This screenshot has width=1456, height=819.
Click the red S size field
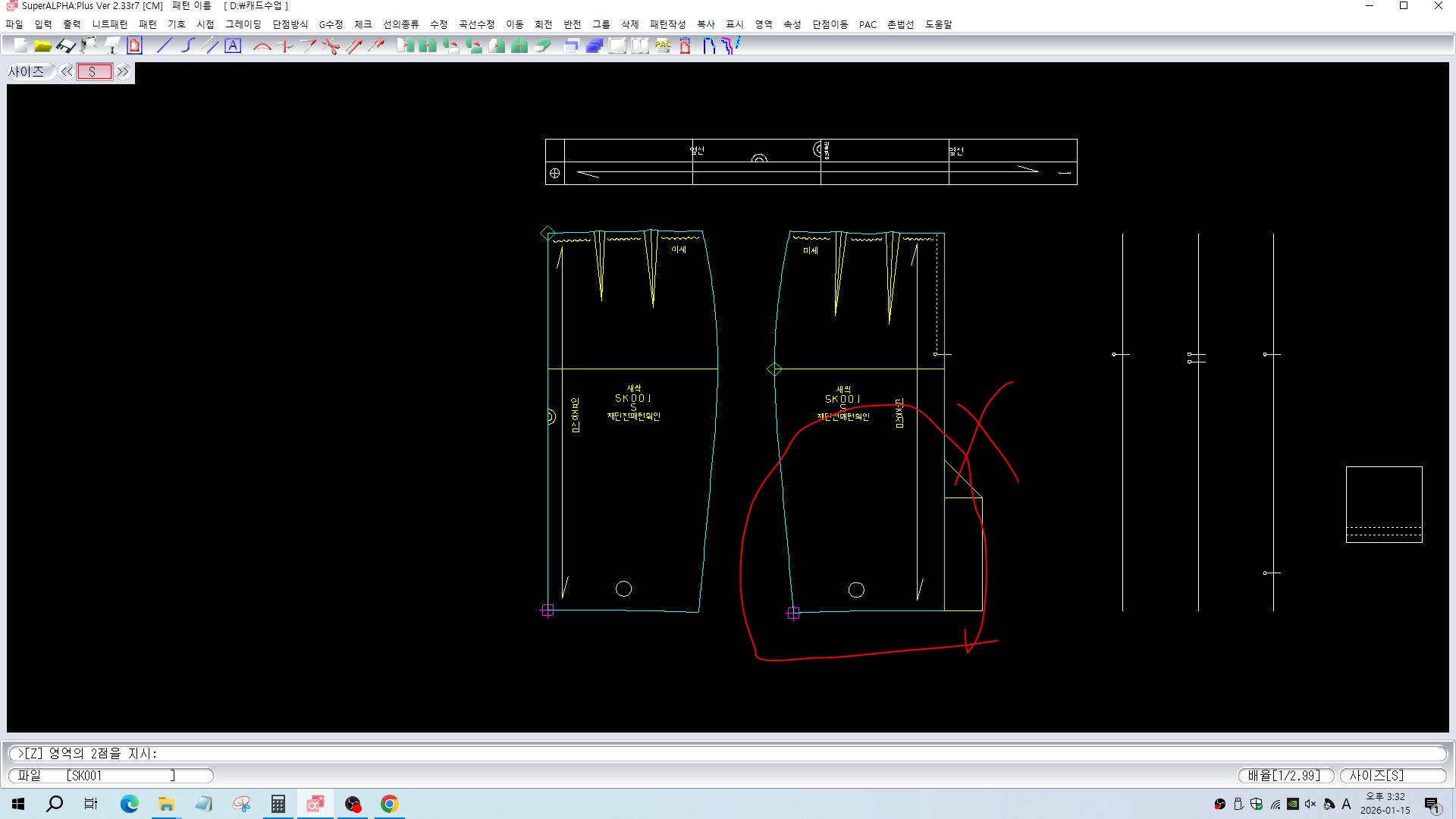(x=94, y=72)
